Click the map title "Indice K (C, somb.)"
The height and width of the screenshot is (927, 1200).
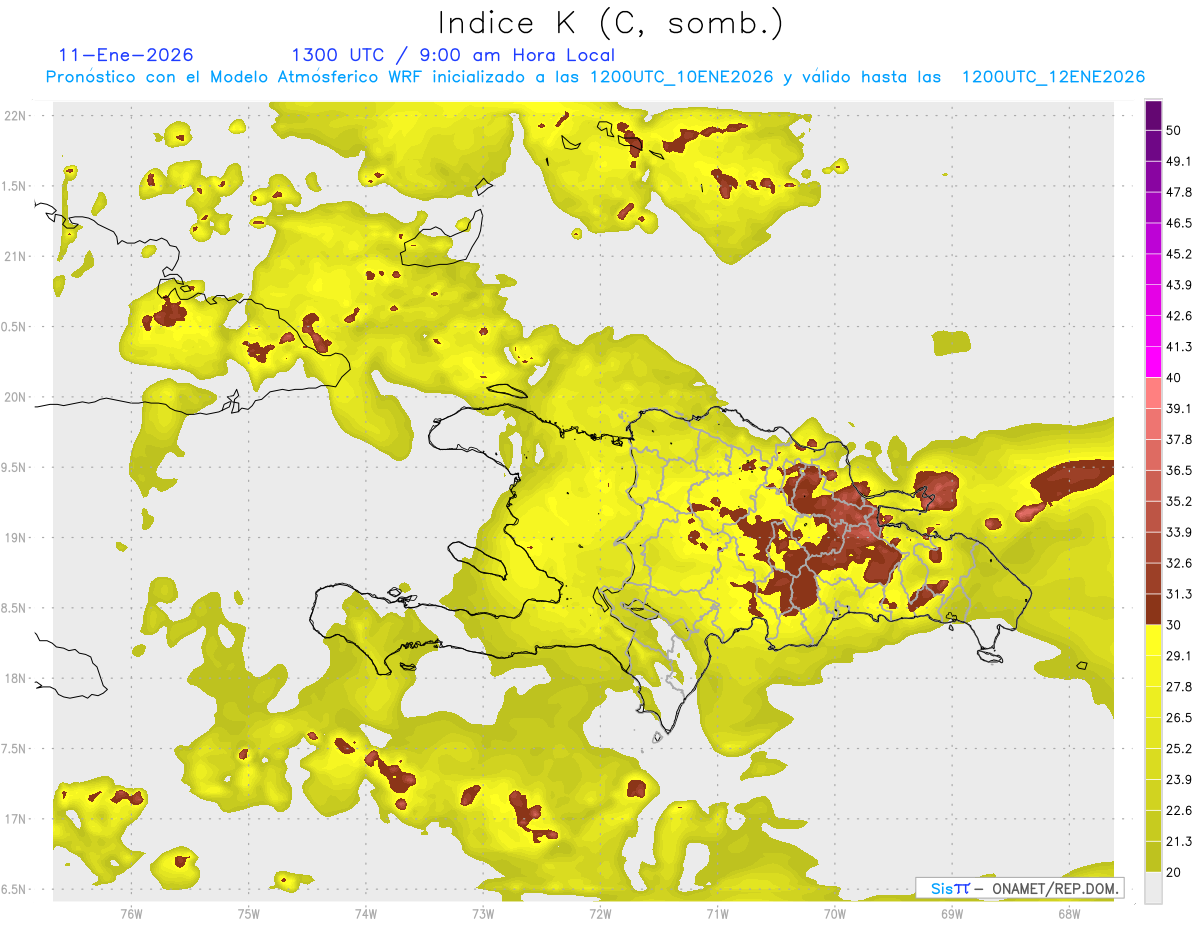(610, 24)
